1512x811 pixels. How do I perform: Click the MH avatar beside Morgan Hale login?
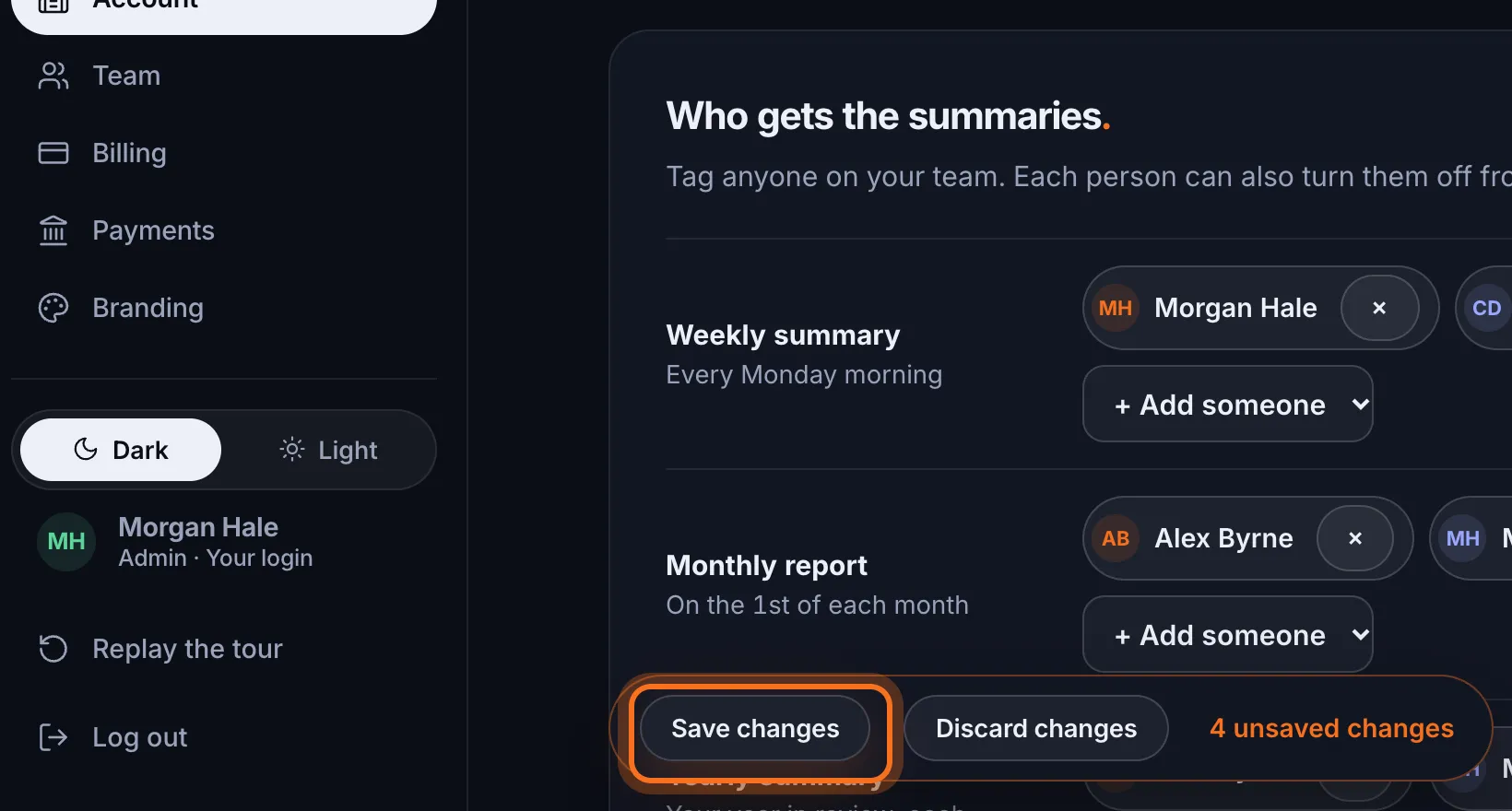coord(66,542)
